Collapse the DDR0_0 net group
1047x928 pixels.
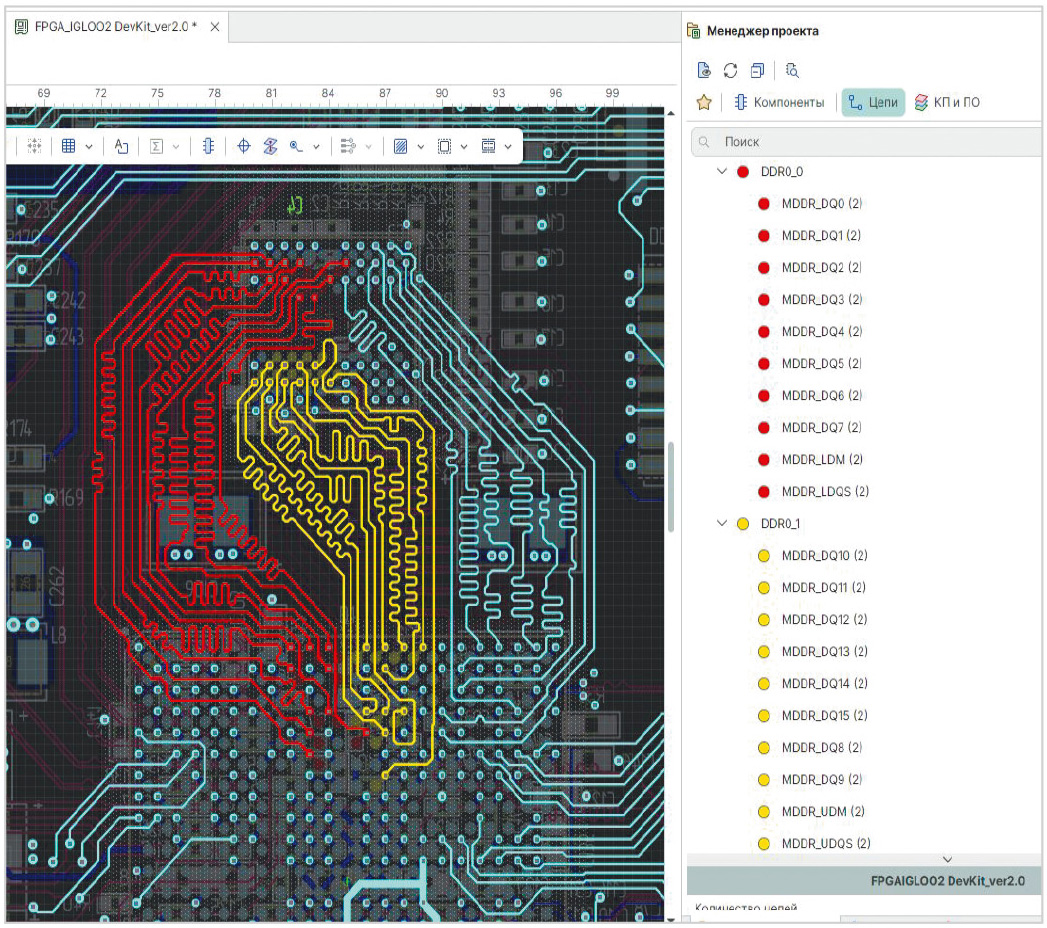(x=722, y=172)
